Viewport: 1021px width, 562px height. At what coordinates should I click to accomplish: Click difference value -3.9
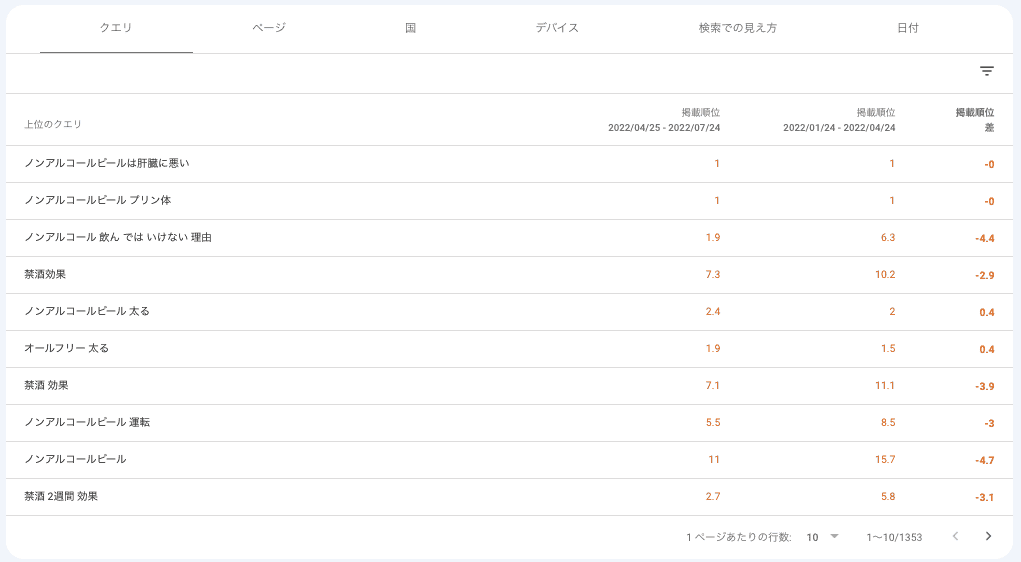(985, 386)
